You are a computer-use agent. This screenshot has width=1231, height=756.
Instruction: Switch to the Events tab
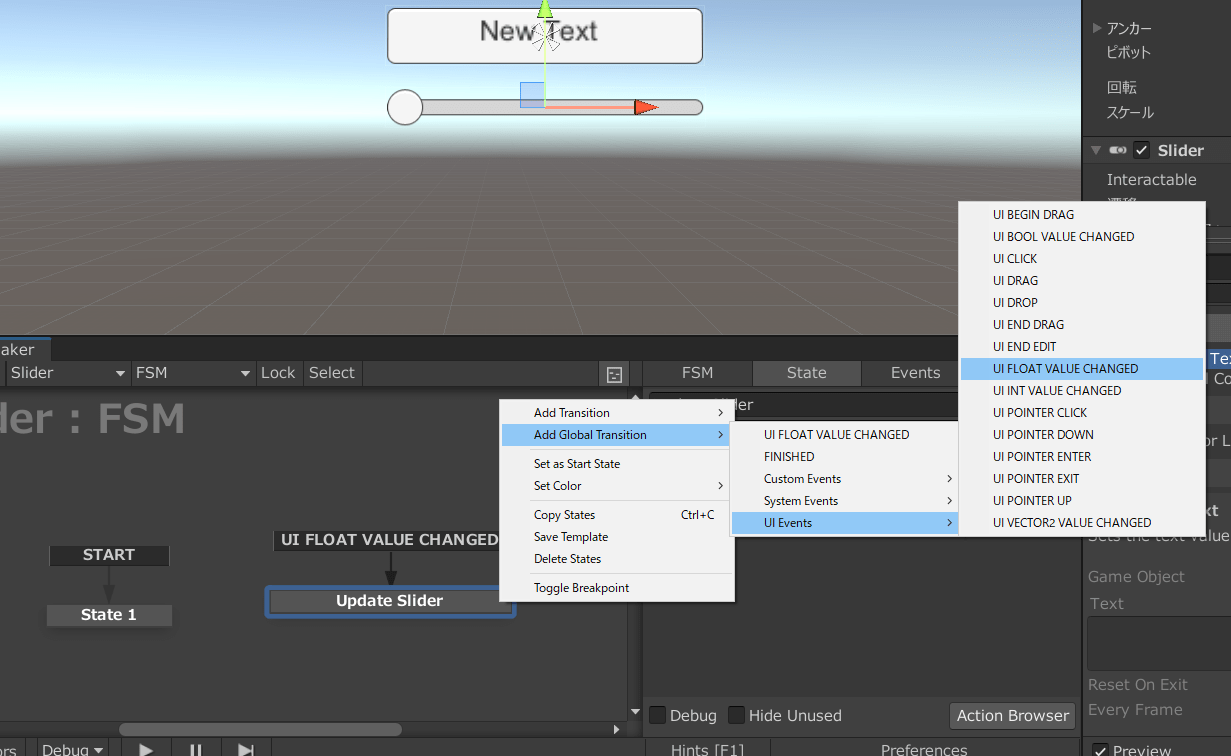(x=915, y=373)
